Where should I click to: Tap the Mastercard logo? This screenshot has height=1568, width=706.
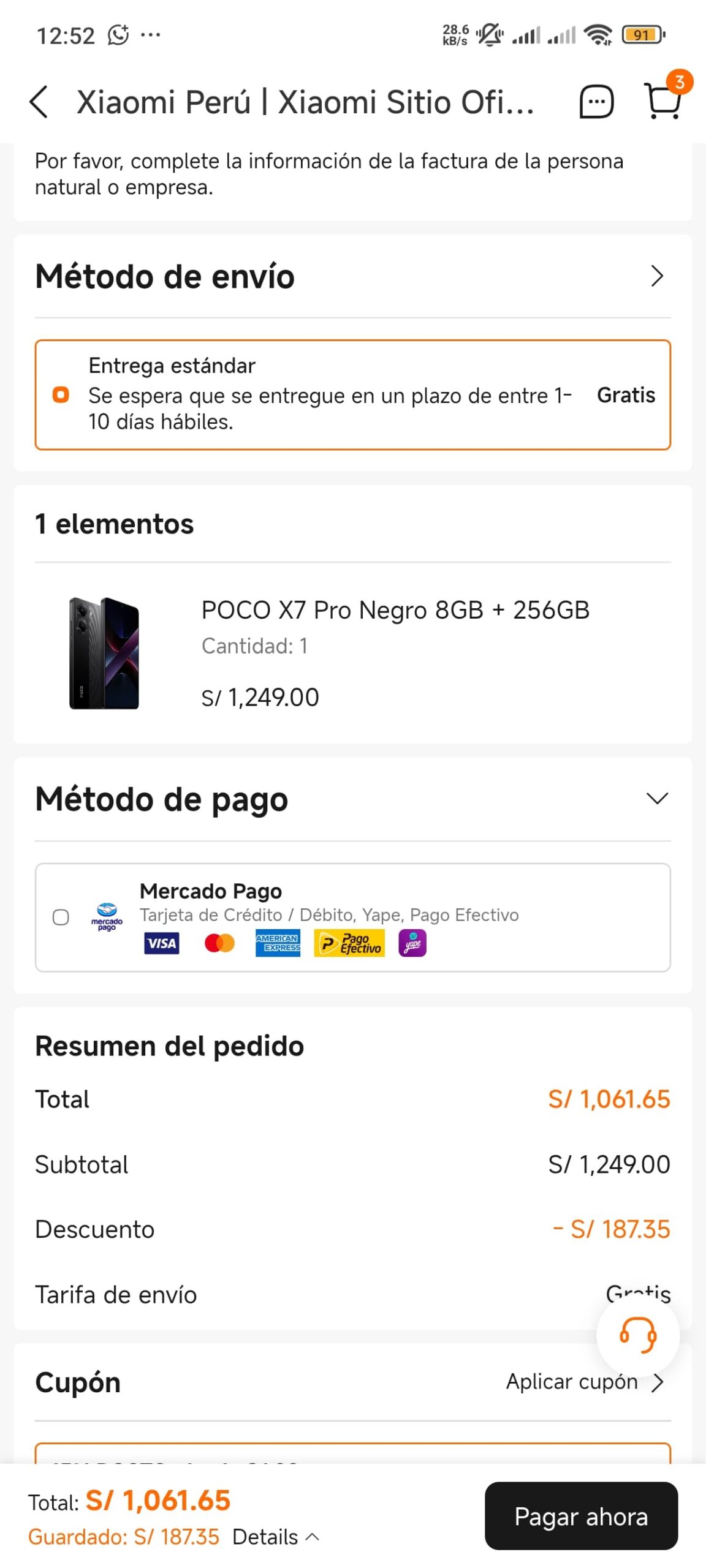[219, 943]
